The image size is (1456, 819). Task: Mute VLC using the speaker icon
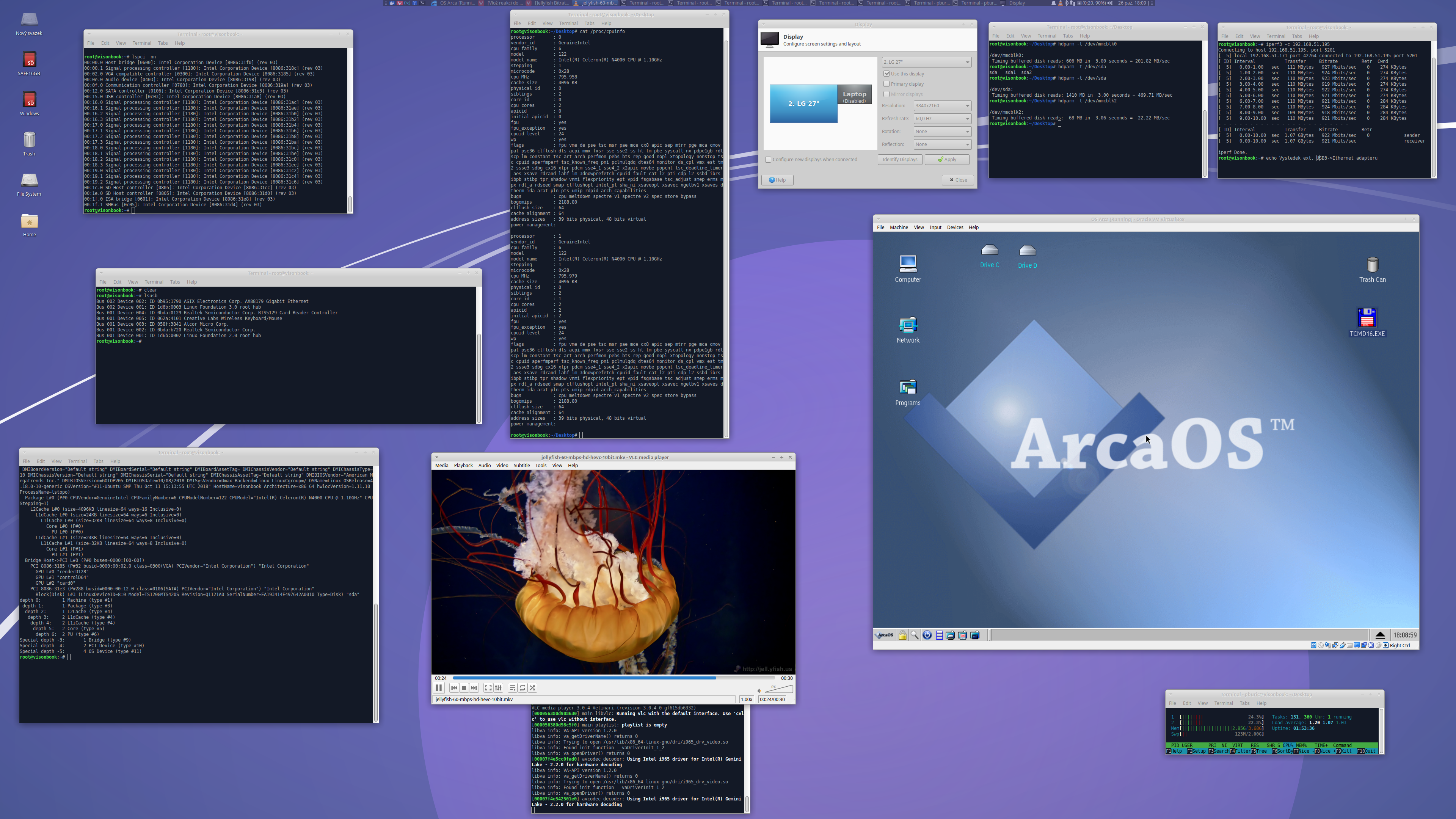click(x=759, y=690)
